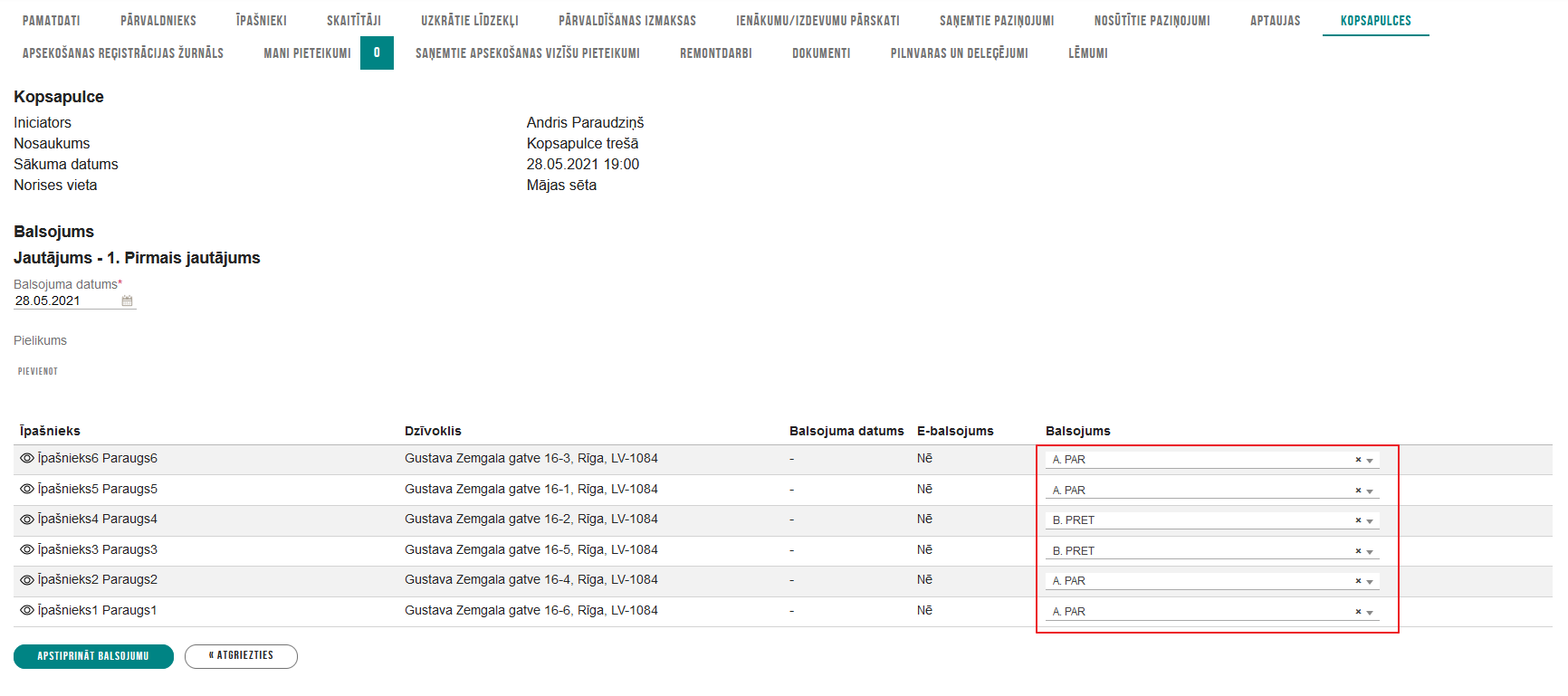The height and width of the screenshot is (696, 1568).
Task: Clear the vote for Īpašnieks6 Paraugs6
Action: [1358, 460]
